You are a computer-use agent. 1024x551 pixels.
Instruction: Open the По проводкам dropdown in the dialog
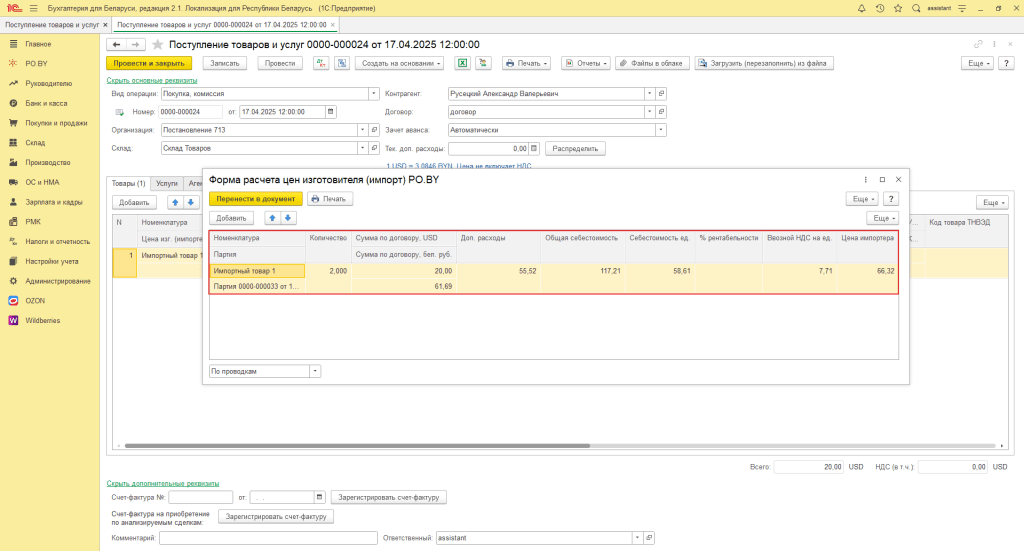tap(315, 371)
